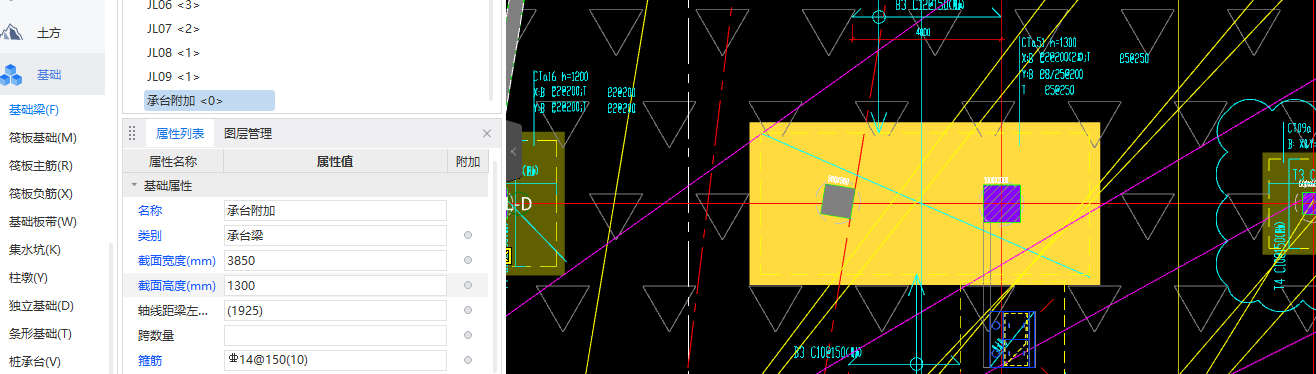Image resolution: width=1316 pixels, height=374 pixels.
Task: Open the 柱墩(Y) component type
Action: [28, 277]
